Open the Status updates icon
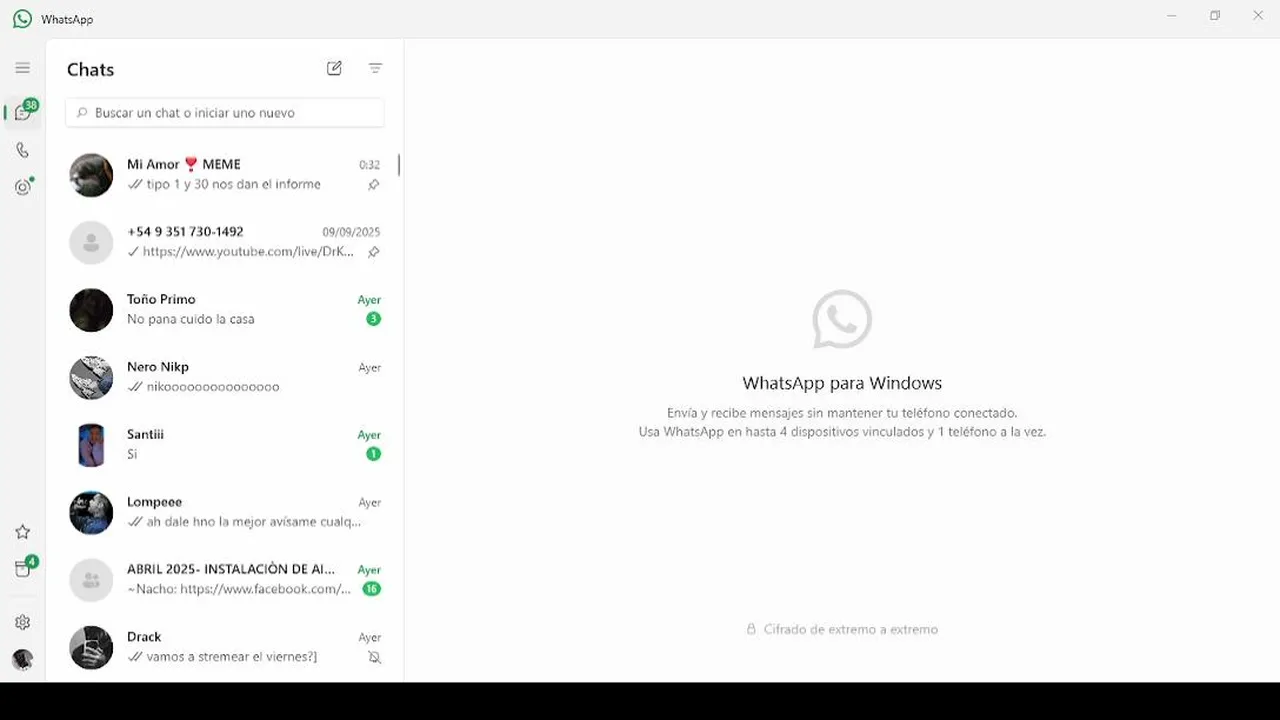Viewport: 1280px width, 720px height. click(x=23, y=187)
